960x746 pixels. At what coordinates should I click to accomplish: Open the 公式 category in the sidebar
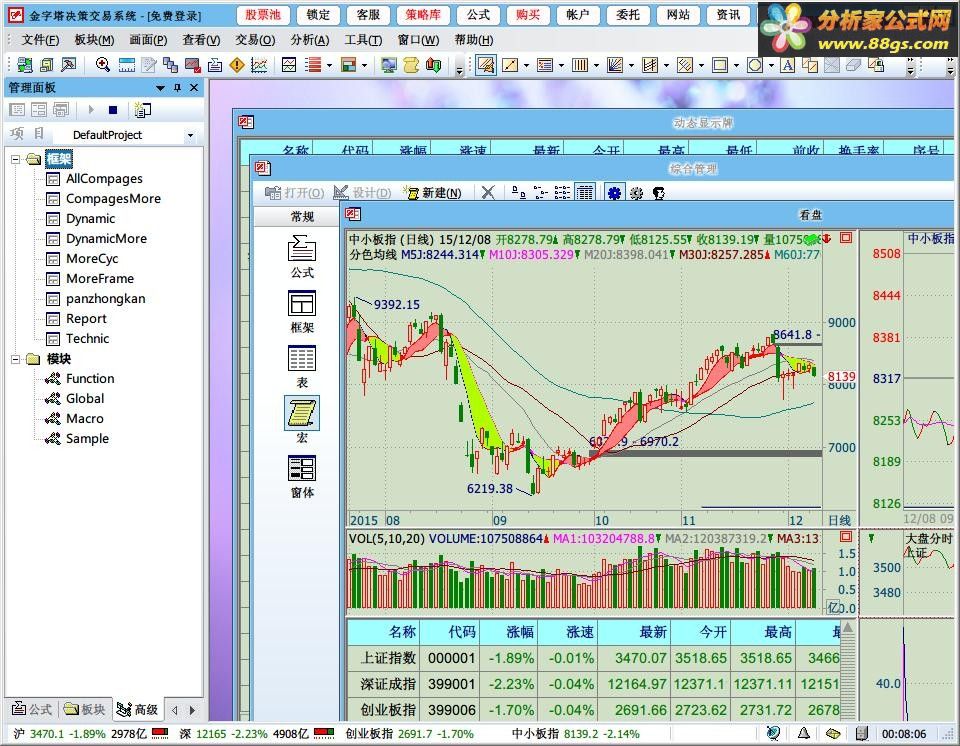(x=302, y=257)
